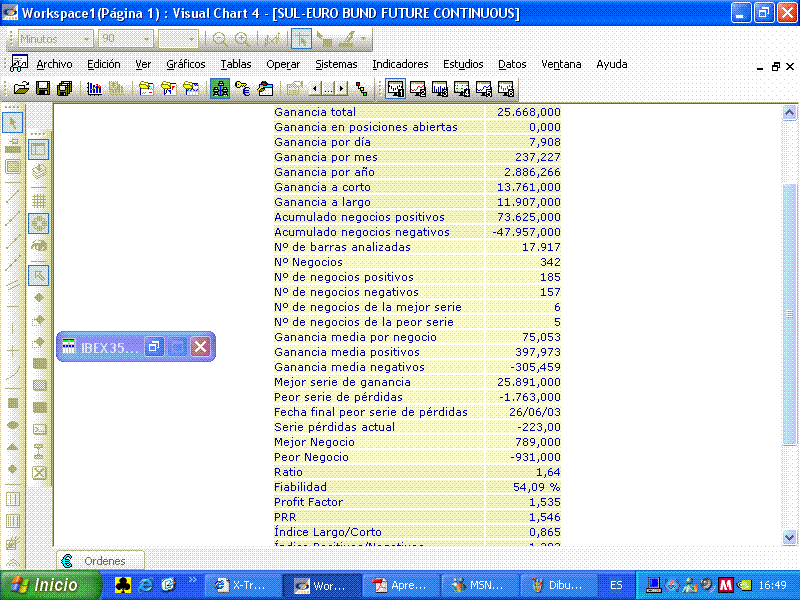Open the Edición menu
Screen dimensions: 800x600
pyautogui.click(x=104, y=64)
